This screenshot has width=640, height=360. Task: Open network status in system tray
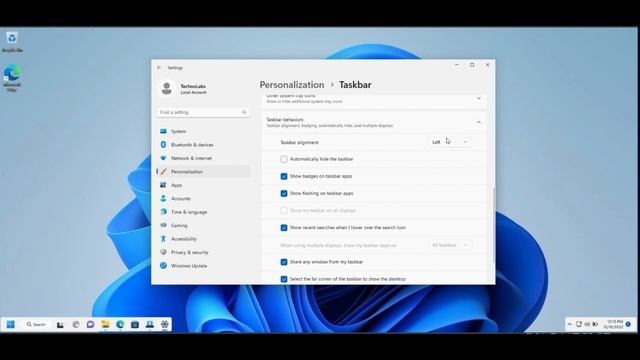[579, 324]
